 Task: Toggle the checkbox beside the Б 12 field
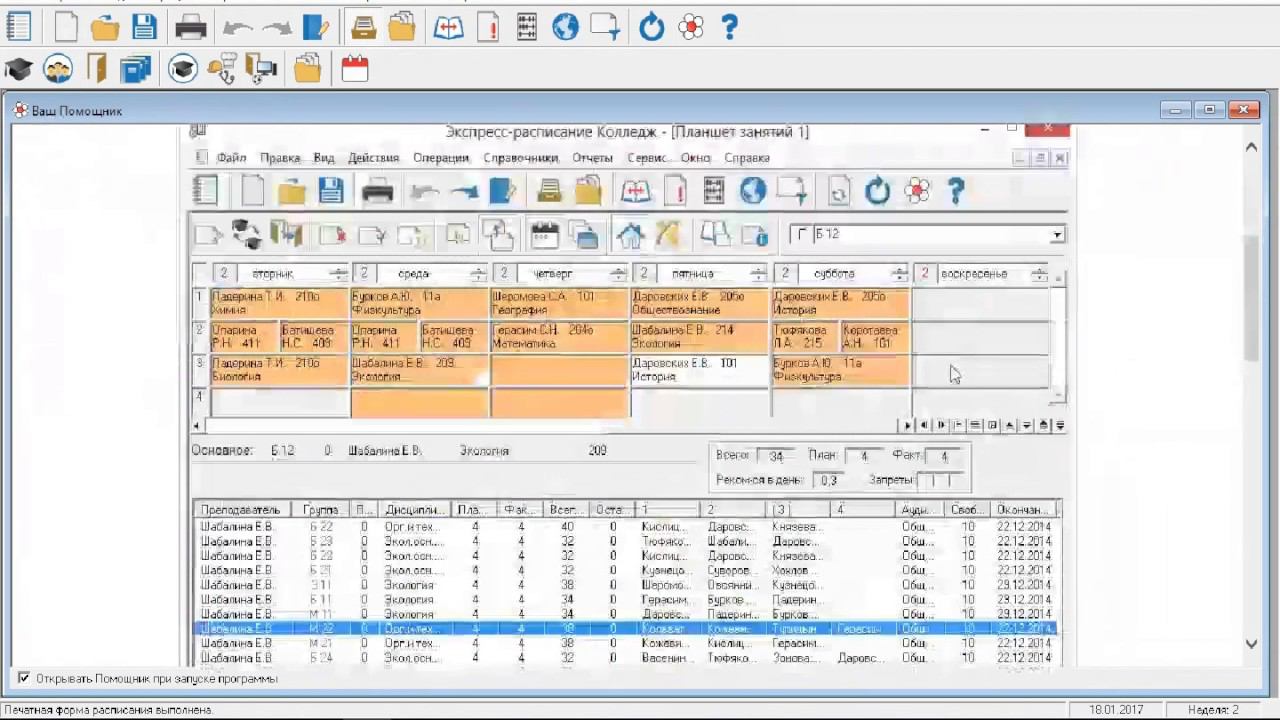pos(801,235)
